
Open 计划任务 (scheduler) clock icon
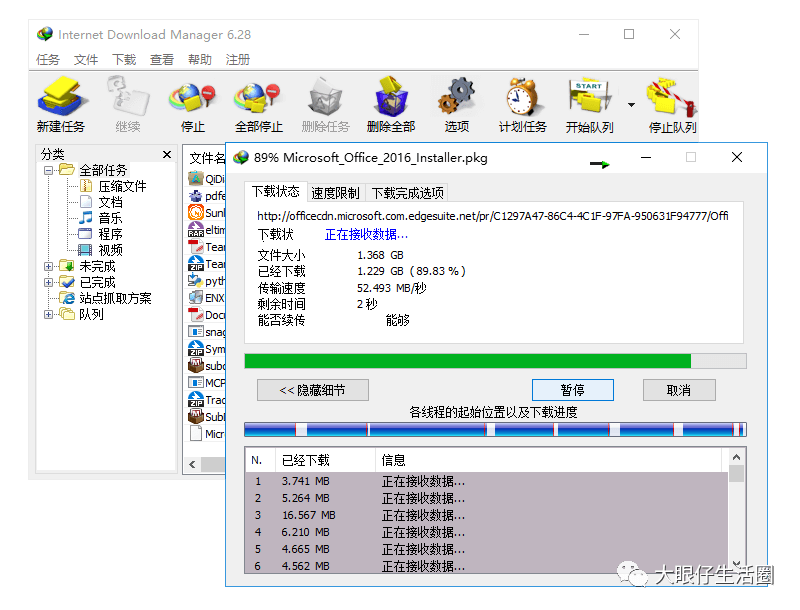click(x=522, y=105)
